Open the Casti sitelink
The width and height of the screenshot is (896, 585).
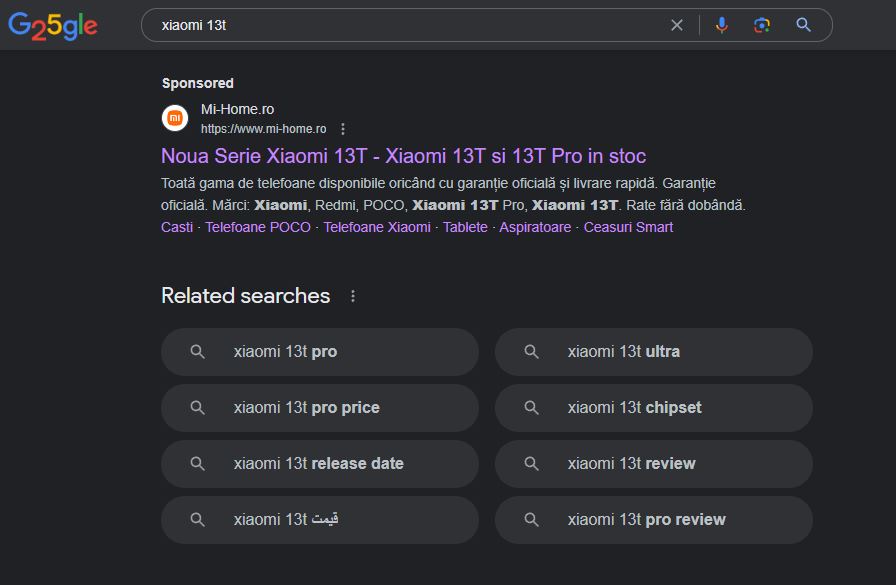coord(177,227)
